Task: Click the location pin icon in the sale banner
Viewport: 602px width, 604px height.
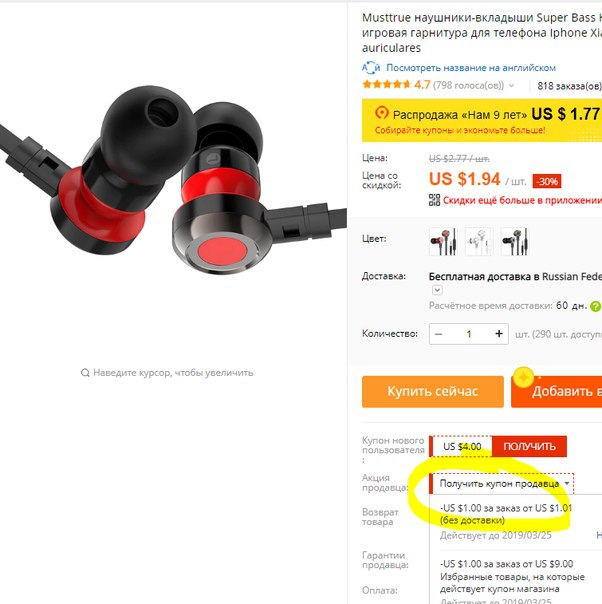Action: tap(381, 113)
